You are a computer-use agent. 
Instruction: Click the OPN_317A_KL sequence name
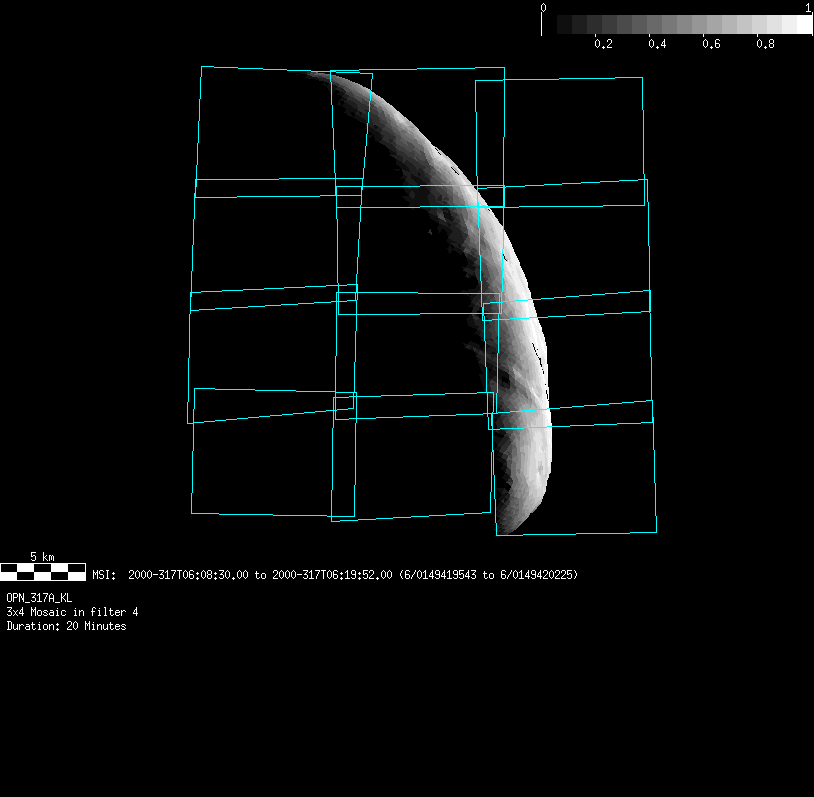(39, 597)
